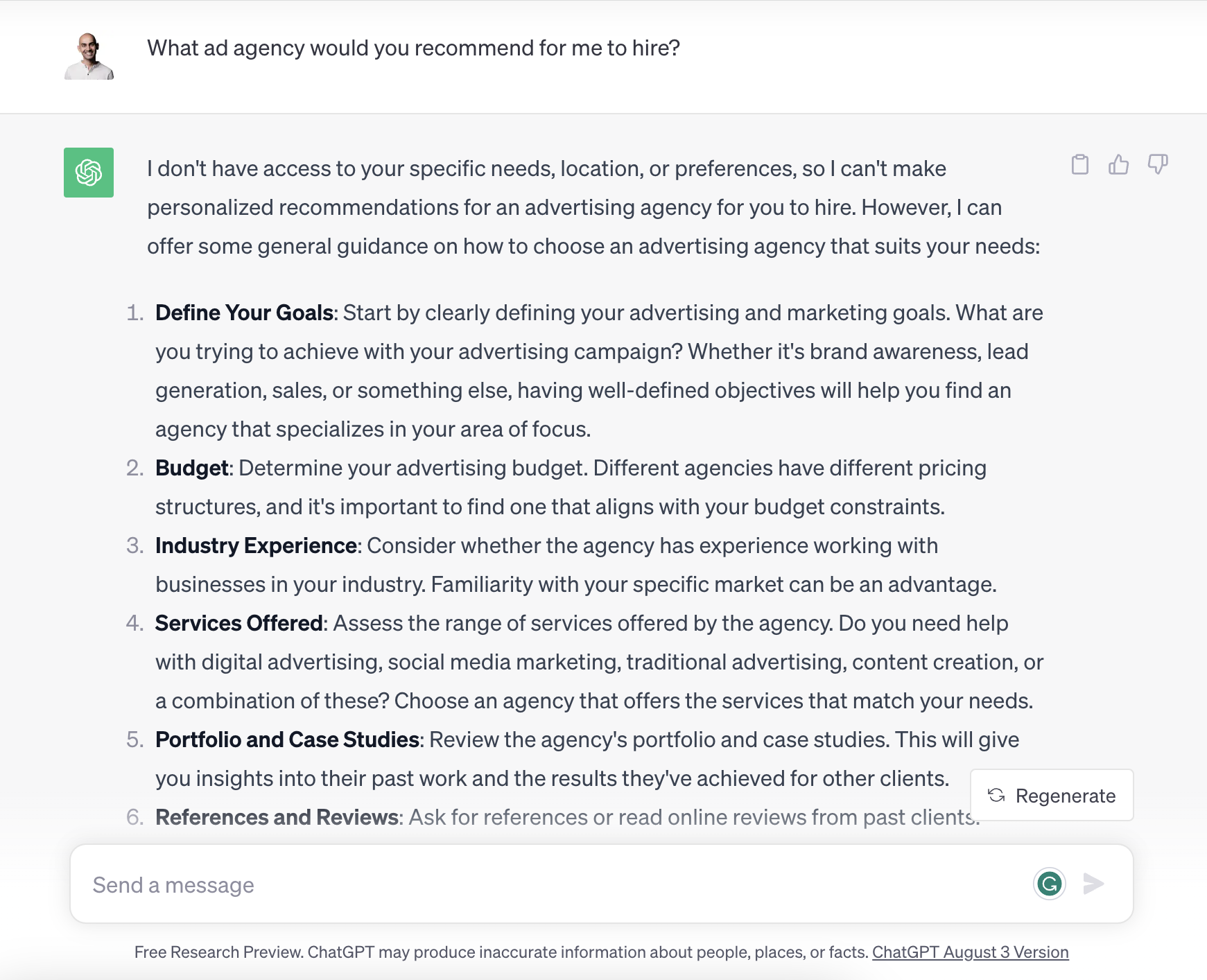Click the References and Reviews heading
Image resolution: width=1207 pixels, height=980 pixels.
point(277,817)
